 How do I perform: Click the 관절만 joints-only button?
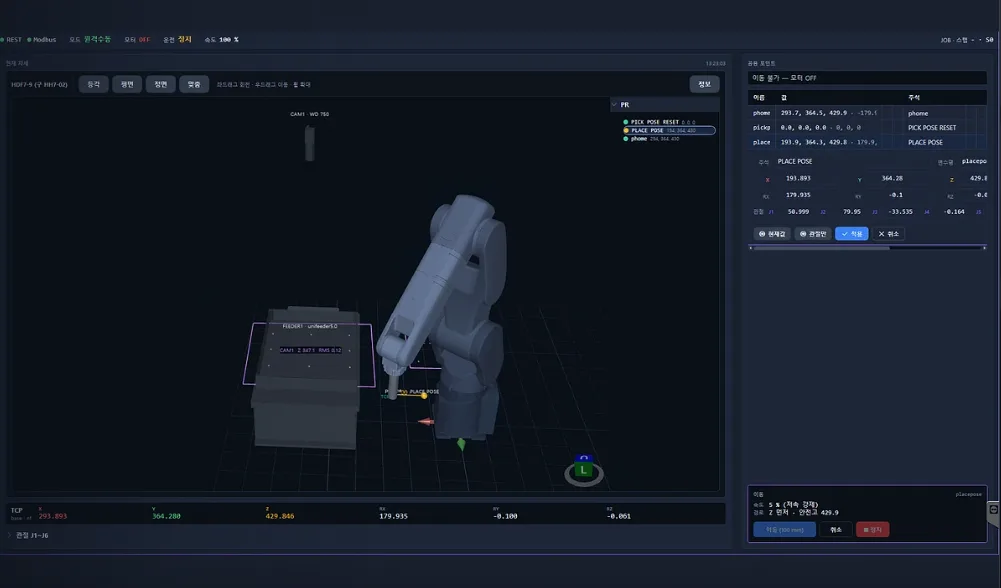(x=813, y=234)
